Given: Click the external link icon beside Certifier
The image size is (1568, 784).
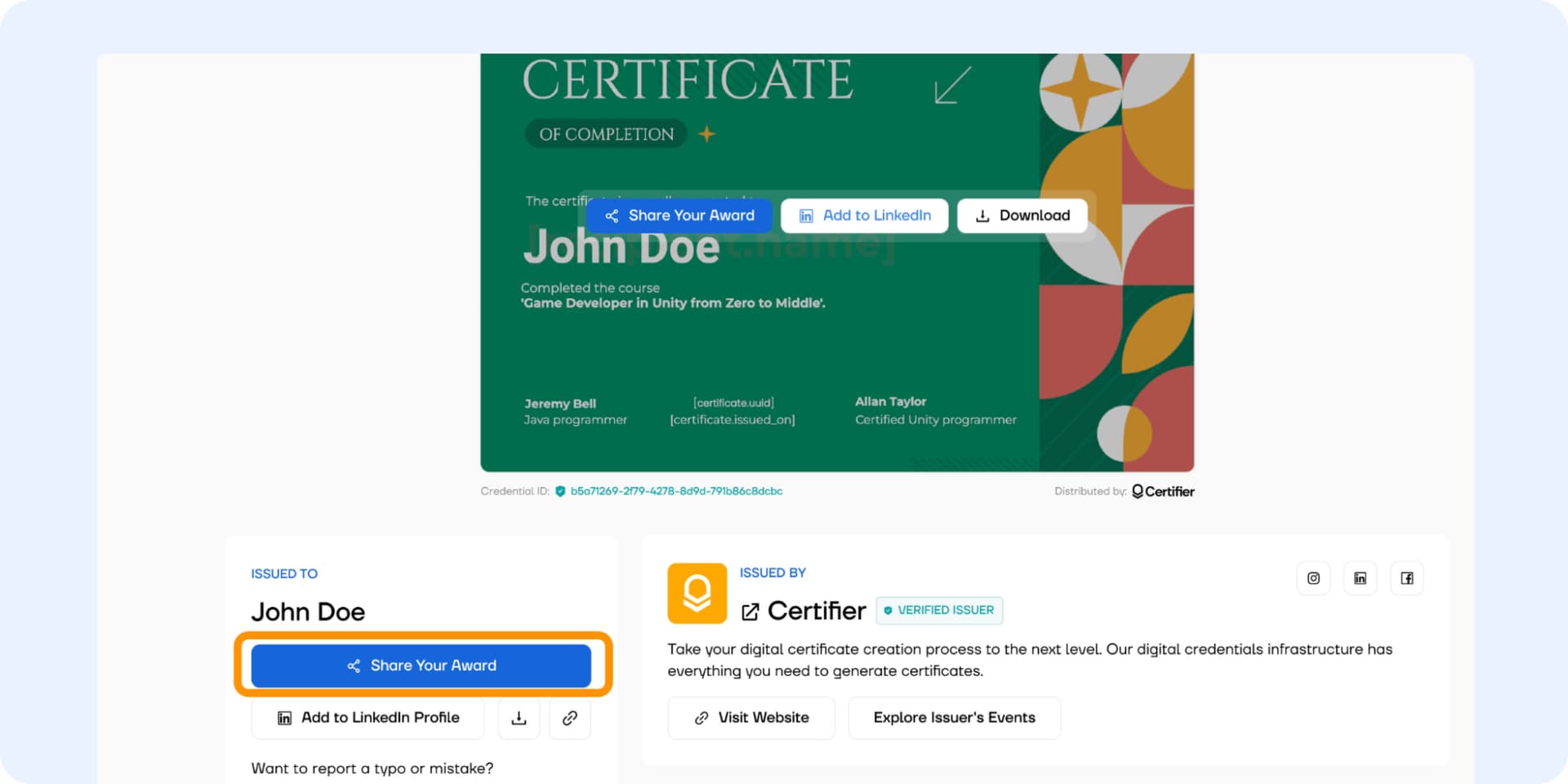Looking at the screenshot, I should click(x=751, y=610).
